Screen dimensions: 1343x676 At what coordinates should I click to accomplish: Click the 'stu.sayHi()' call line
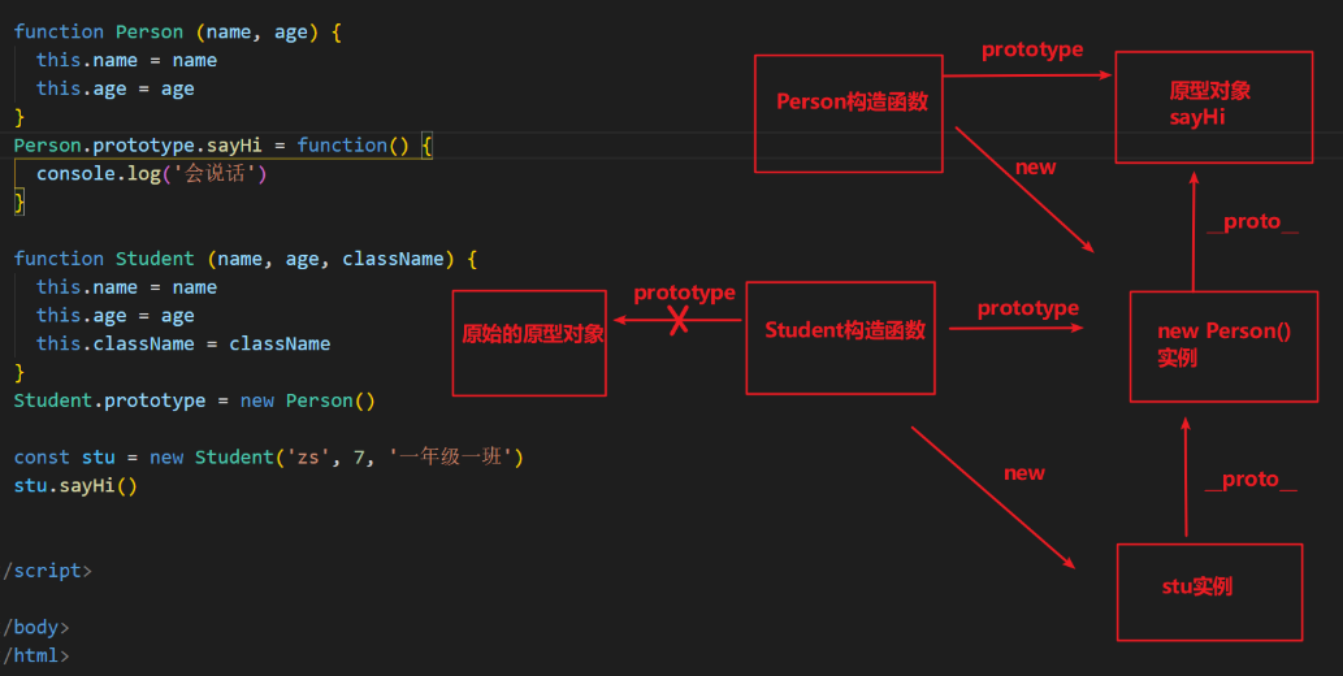pos(76,486)
